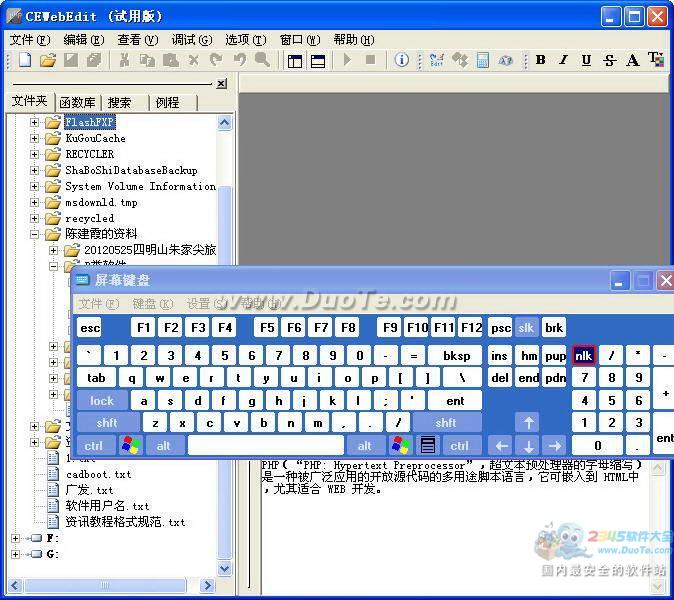This screenshot has width=674, height=600.
Task: Click the Find magnifier toolbar icon
Action: pyautogui.click(x=262, y=59)
